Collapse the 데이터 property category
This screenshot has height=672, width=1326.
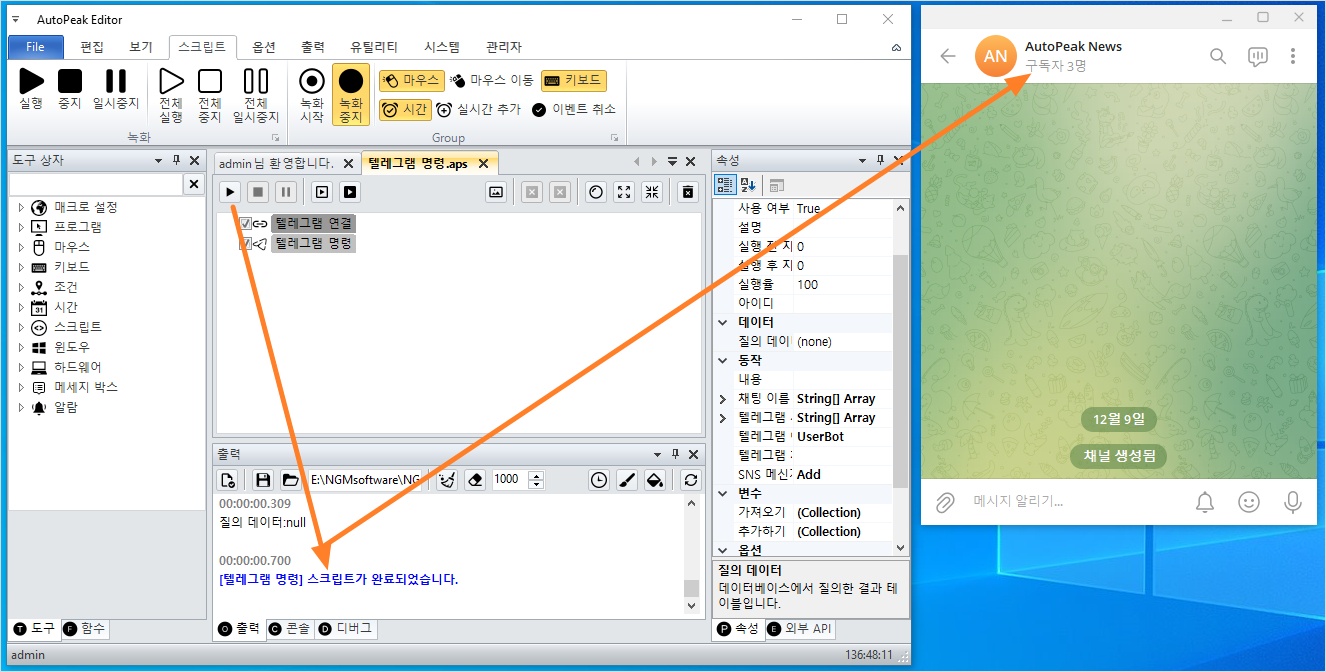(x=722, y=322)
